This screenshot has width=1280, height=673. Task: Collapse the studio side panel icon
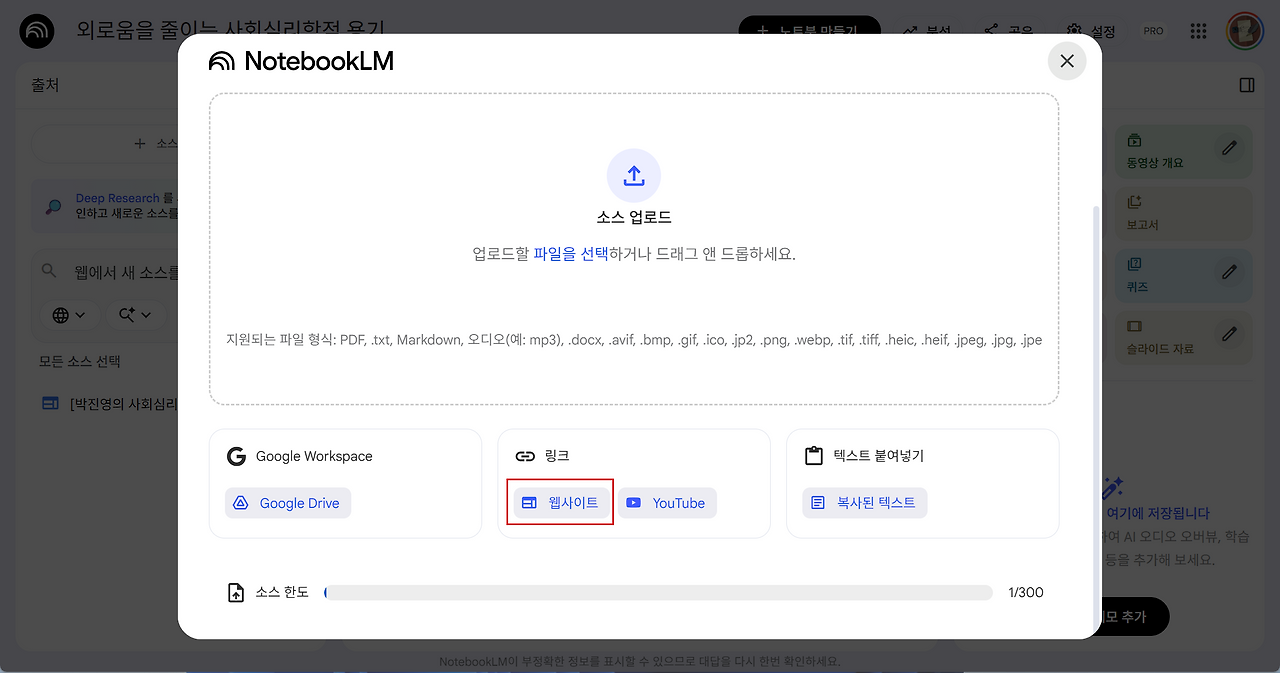pos(1246,85)
